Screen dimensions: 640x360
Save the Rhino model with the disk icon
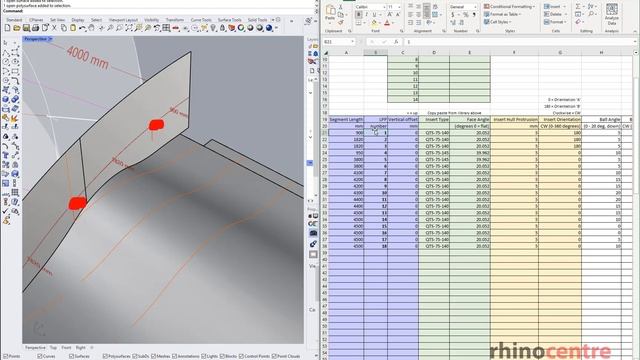click(x=26, y=28)
